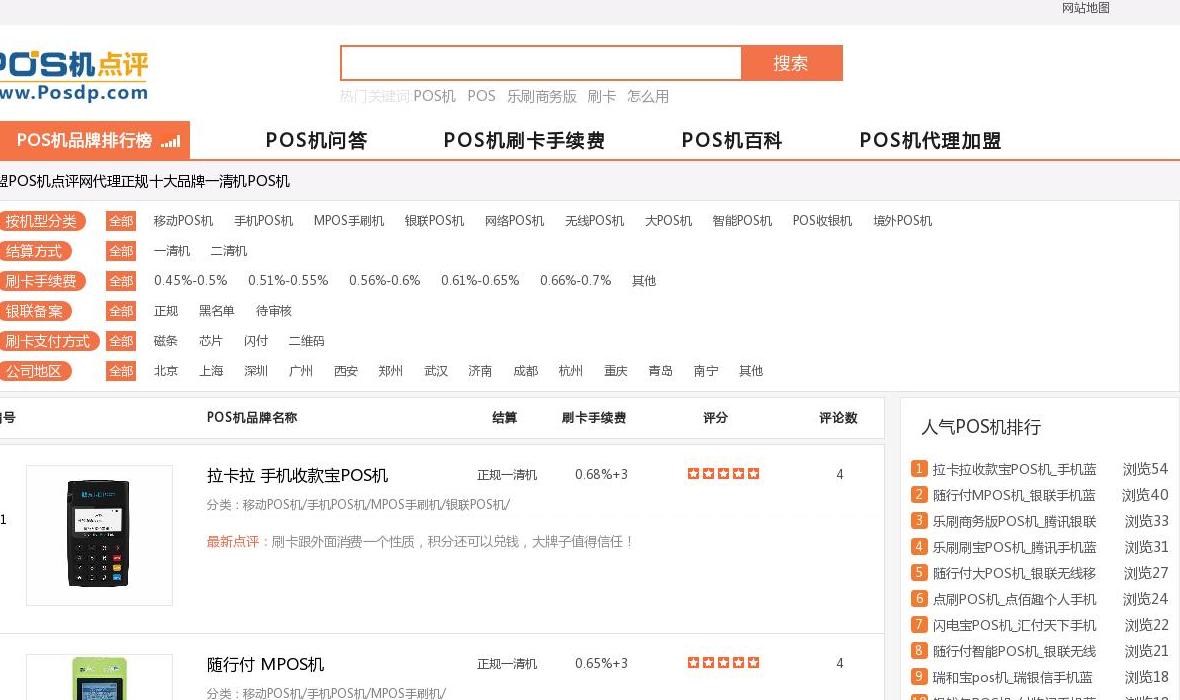Filter by 银联POS机 type

pos(434,221)
